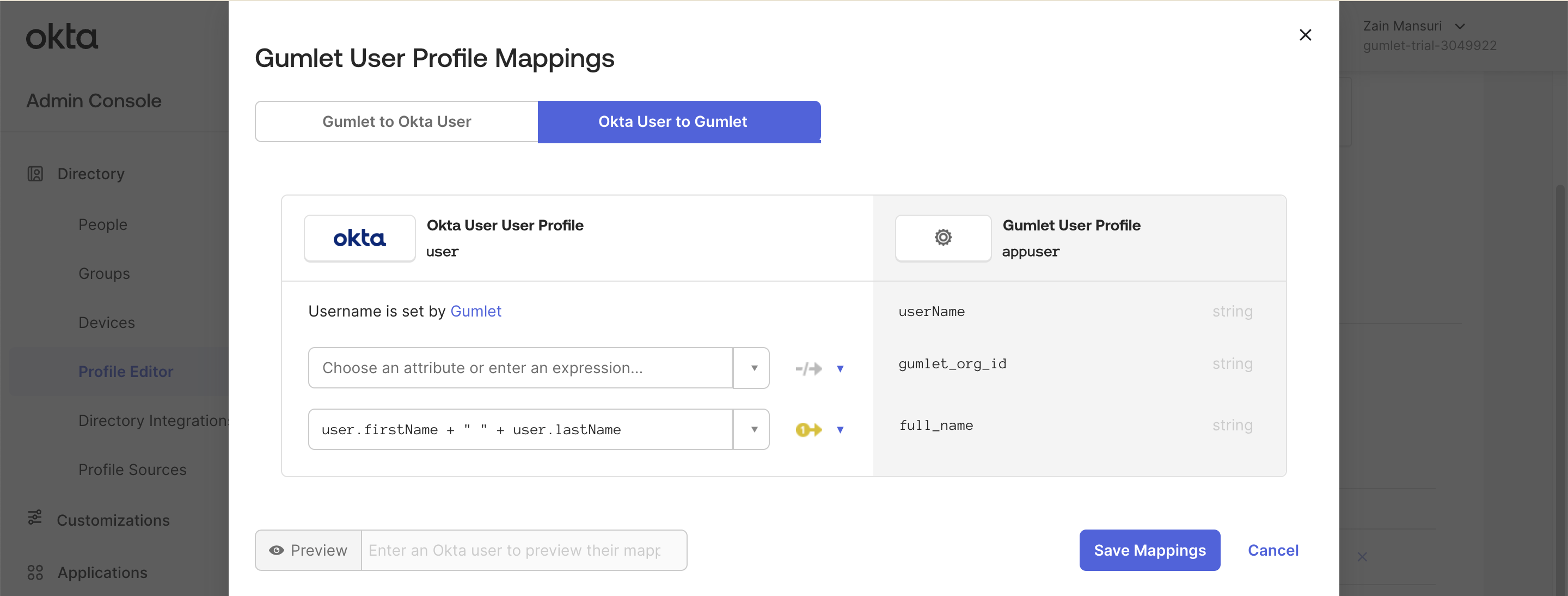
Task: Click the 'appuser' profile variable text
Action: 1031,252
